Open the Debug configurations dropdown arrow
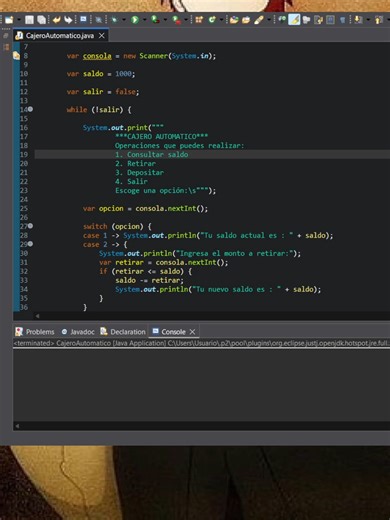Screen dimensions: 390x520 [x=124, y=20]
